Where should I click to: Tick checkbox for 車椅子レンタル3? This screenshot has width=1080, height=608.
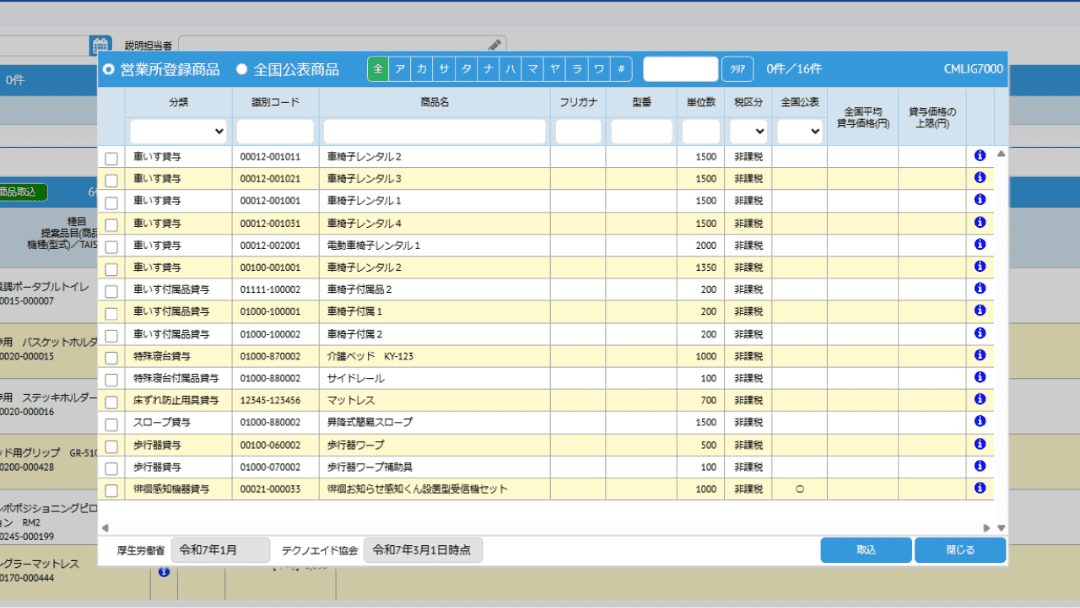point(112,180)
